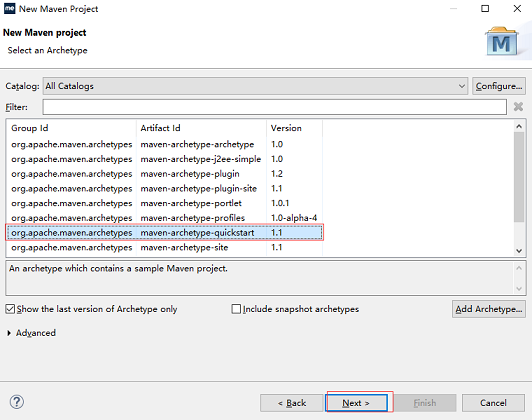Image resolution: width=532 pixels, height=420 pixels.
Task: Open Configure catalogs dialog
Action: (499, 86)
